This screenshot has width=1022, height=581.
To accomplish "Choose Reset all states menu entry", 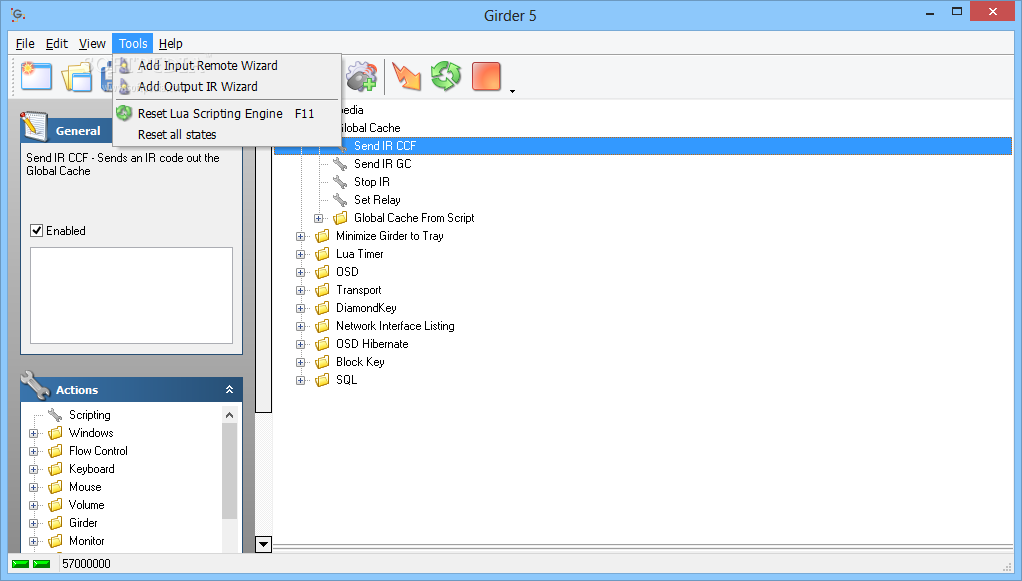I will coord(227,134).
